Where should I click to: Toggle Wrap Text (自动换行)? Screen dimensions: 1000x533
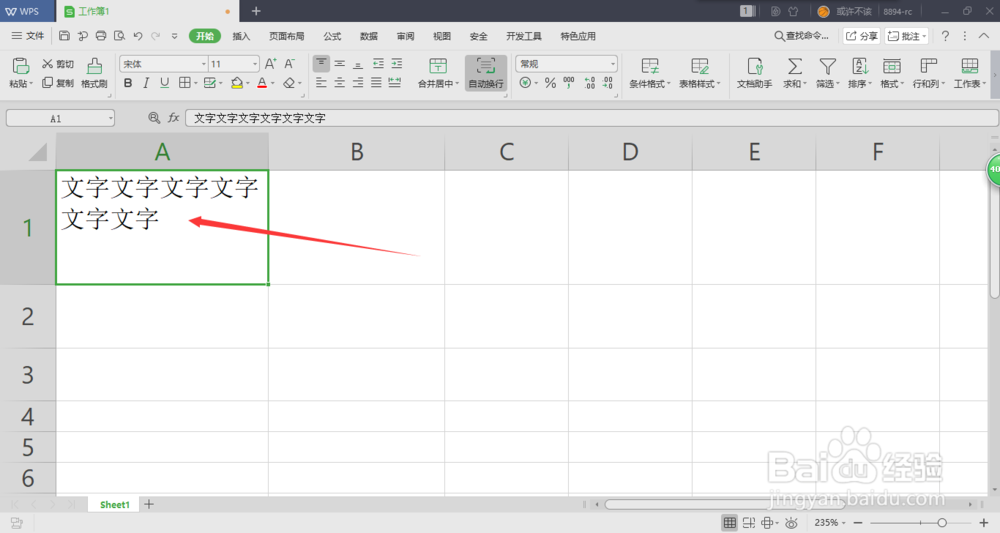(486, 73)
